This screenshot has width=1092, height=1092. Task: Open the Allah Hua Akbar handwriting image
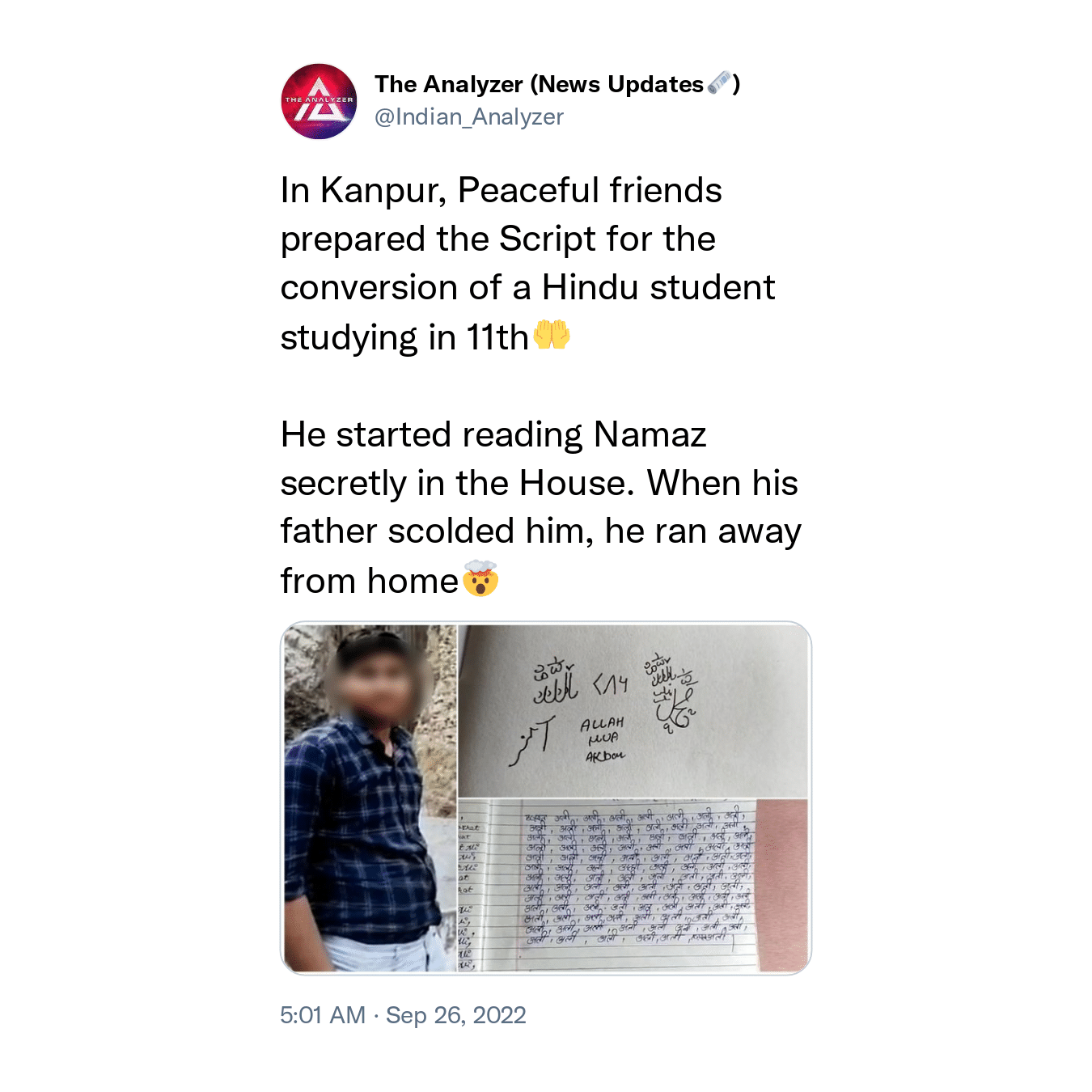633,710
